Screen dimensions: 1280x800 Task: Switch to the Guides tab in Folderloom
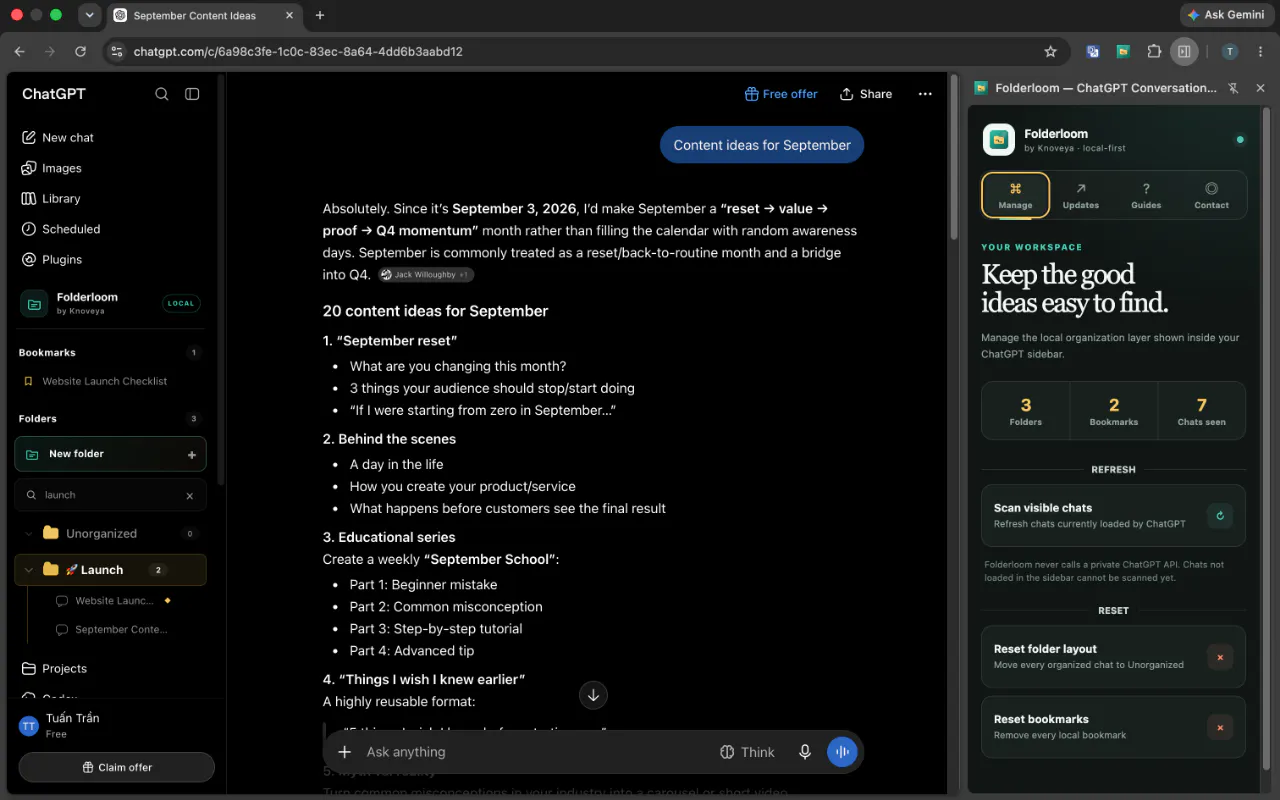click(x=1146, y=195)
